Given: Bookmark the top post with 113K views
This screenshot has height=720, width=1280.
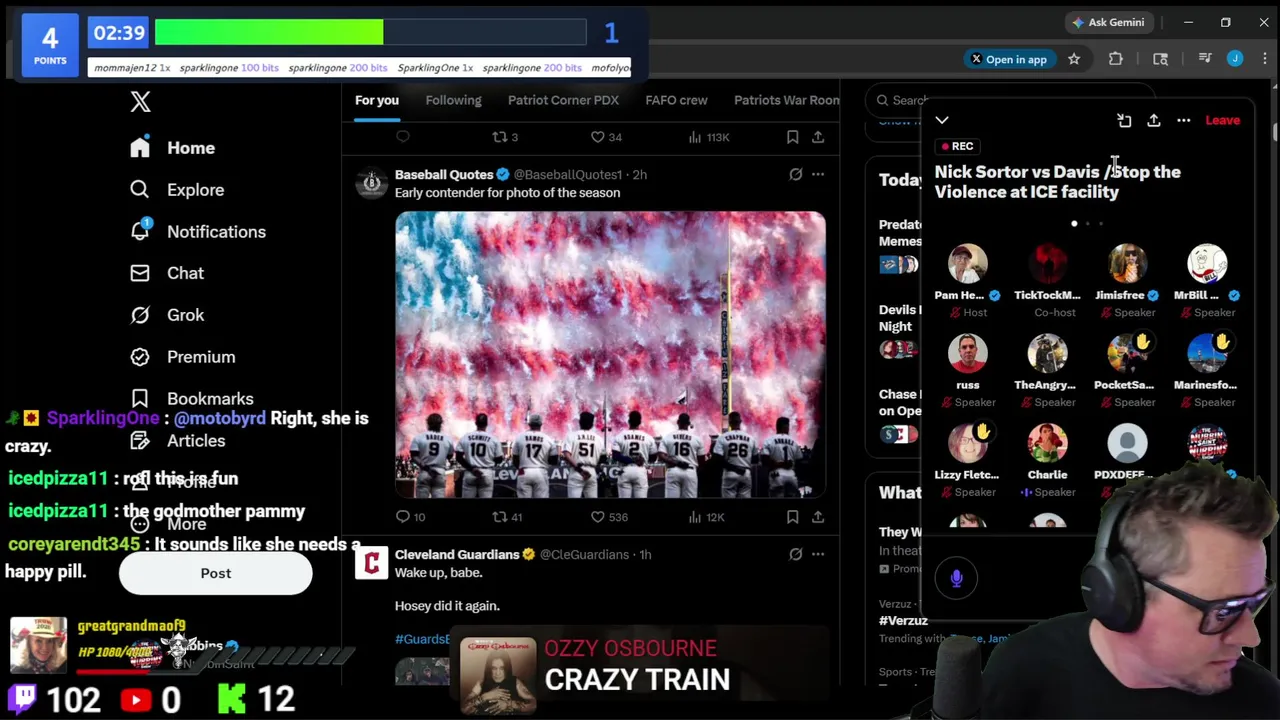Looking at the screenshot, I should (792, 137).
